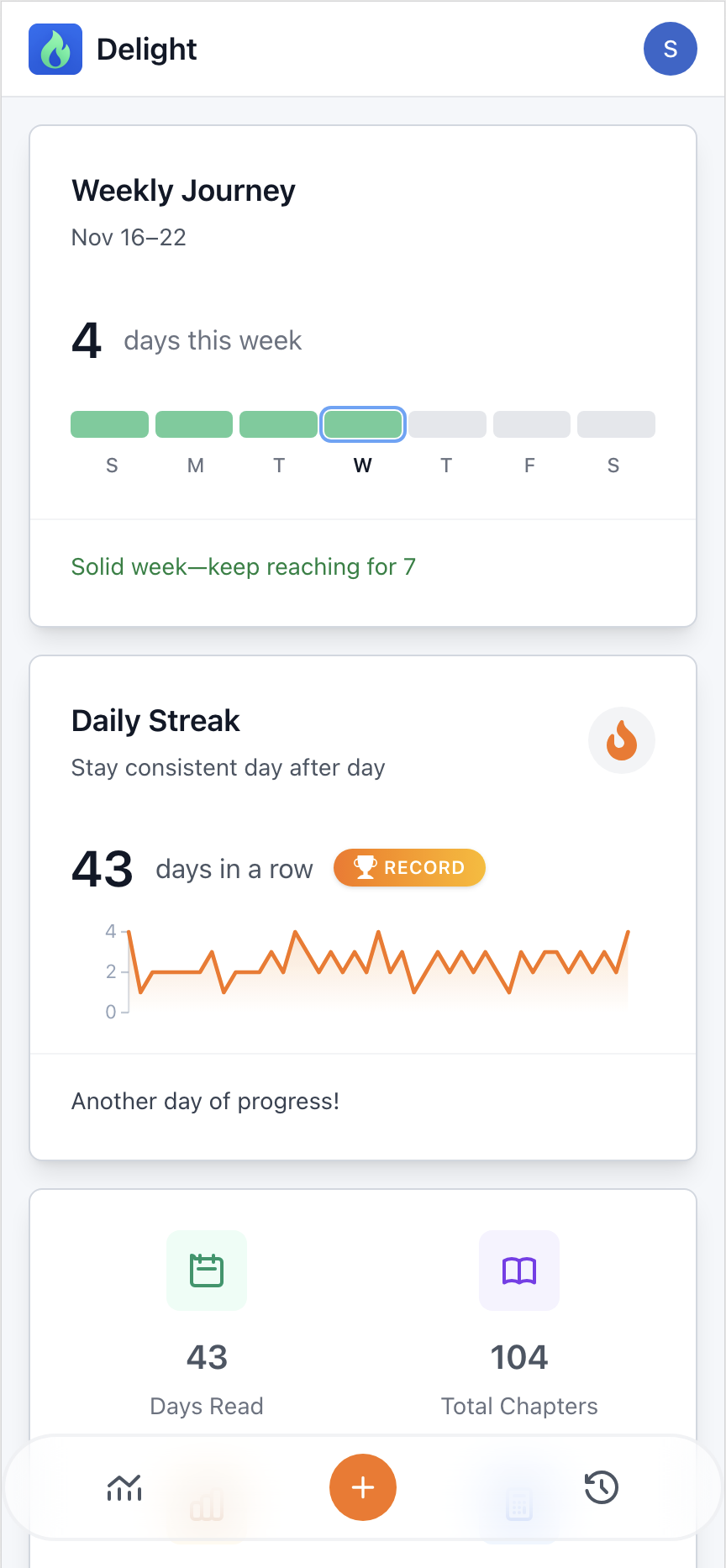Click the RECORD badge
This screenshot has width=726, height=1568.
coord(409,867)
